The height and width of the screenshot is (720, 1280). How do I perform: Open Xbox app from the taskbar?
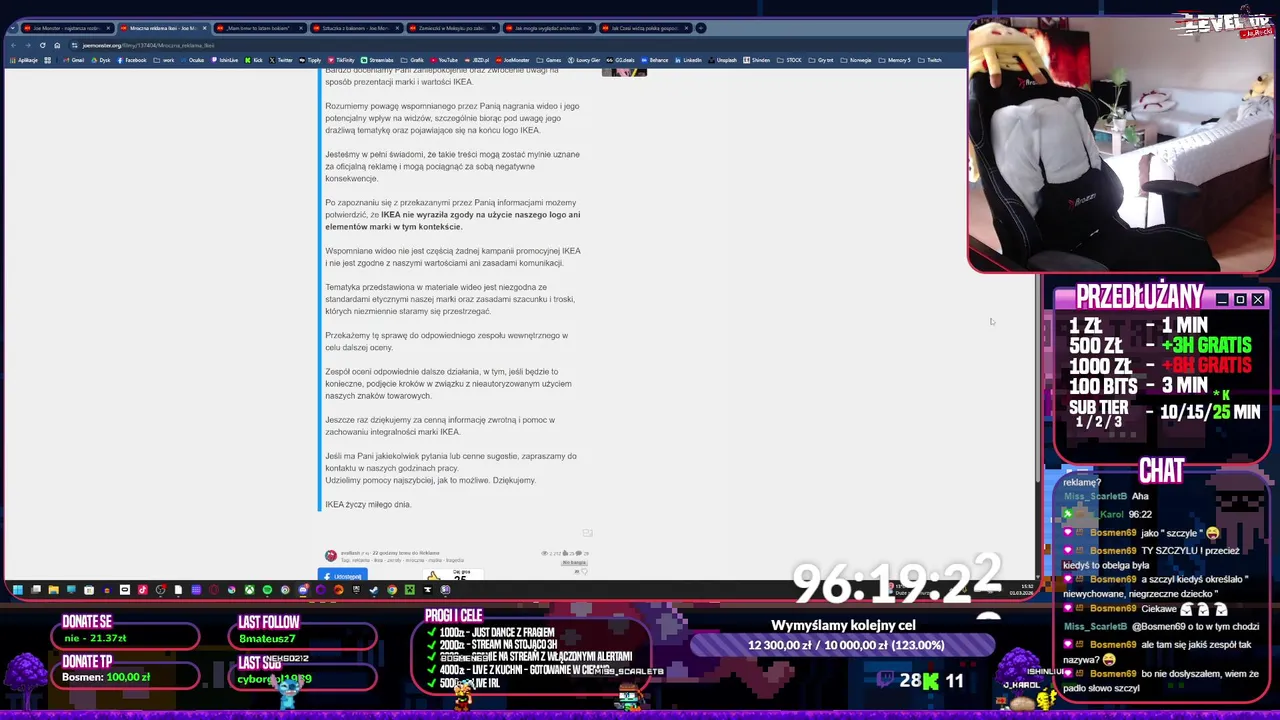click(x=249, y=590)
